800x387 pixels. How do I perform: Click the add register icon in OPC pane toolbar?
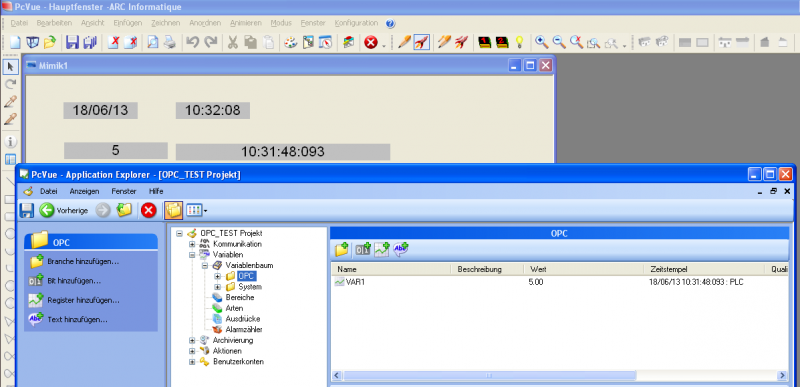pyautogui.click(x=382, y=249)
